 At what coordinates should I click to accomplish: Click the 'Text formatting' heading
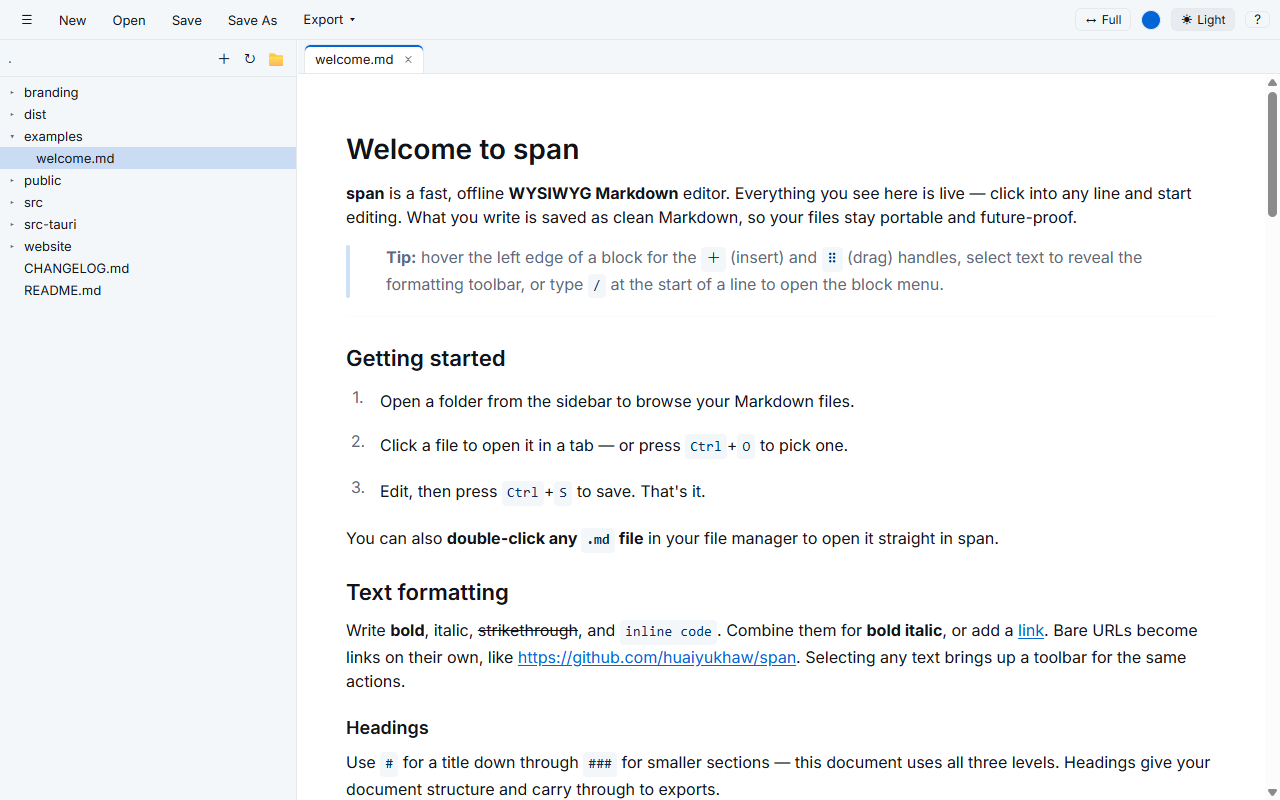click(x=427, y=592)
